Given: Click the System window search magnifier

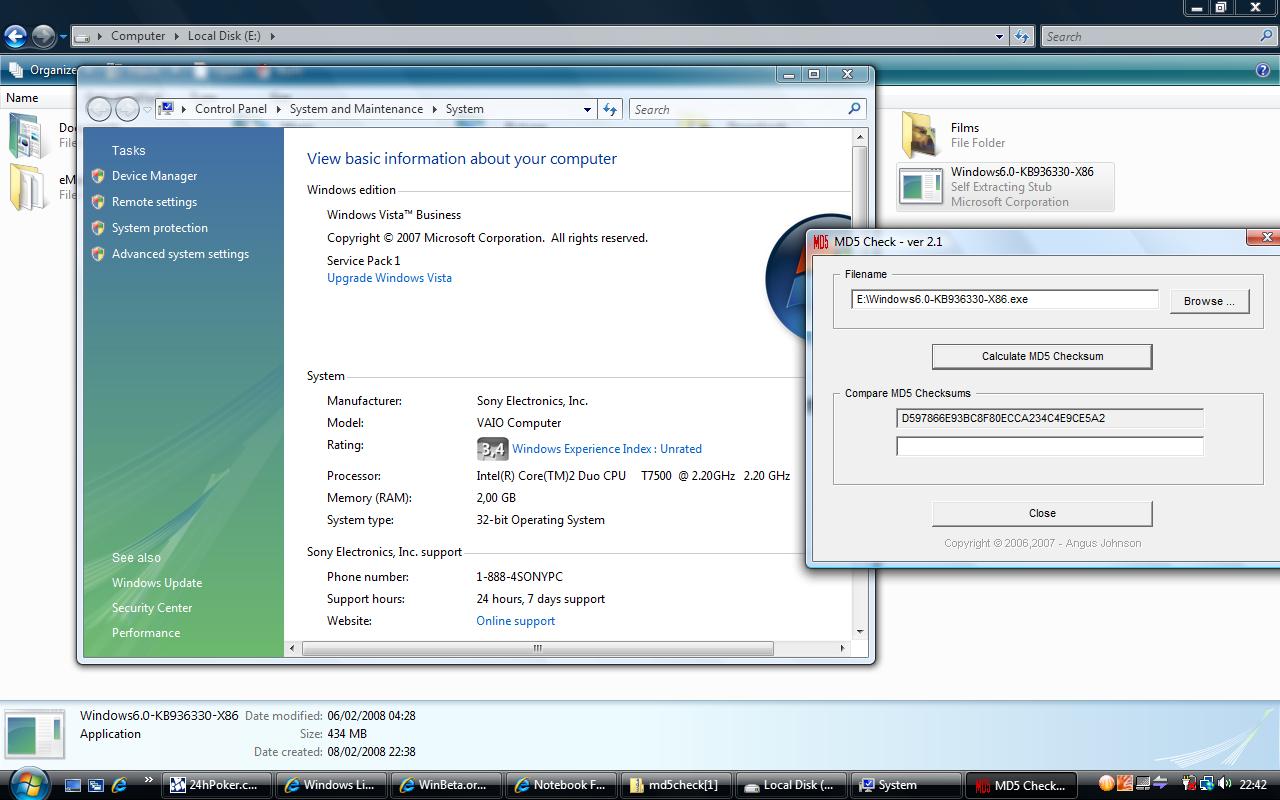Looking at the screenshot, I should pyautogui.click(x=854, y=109).
